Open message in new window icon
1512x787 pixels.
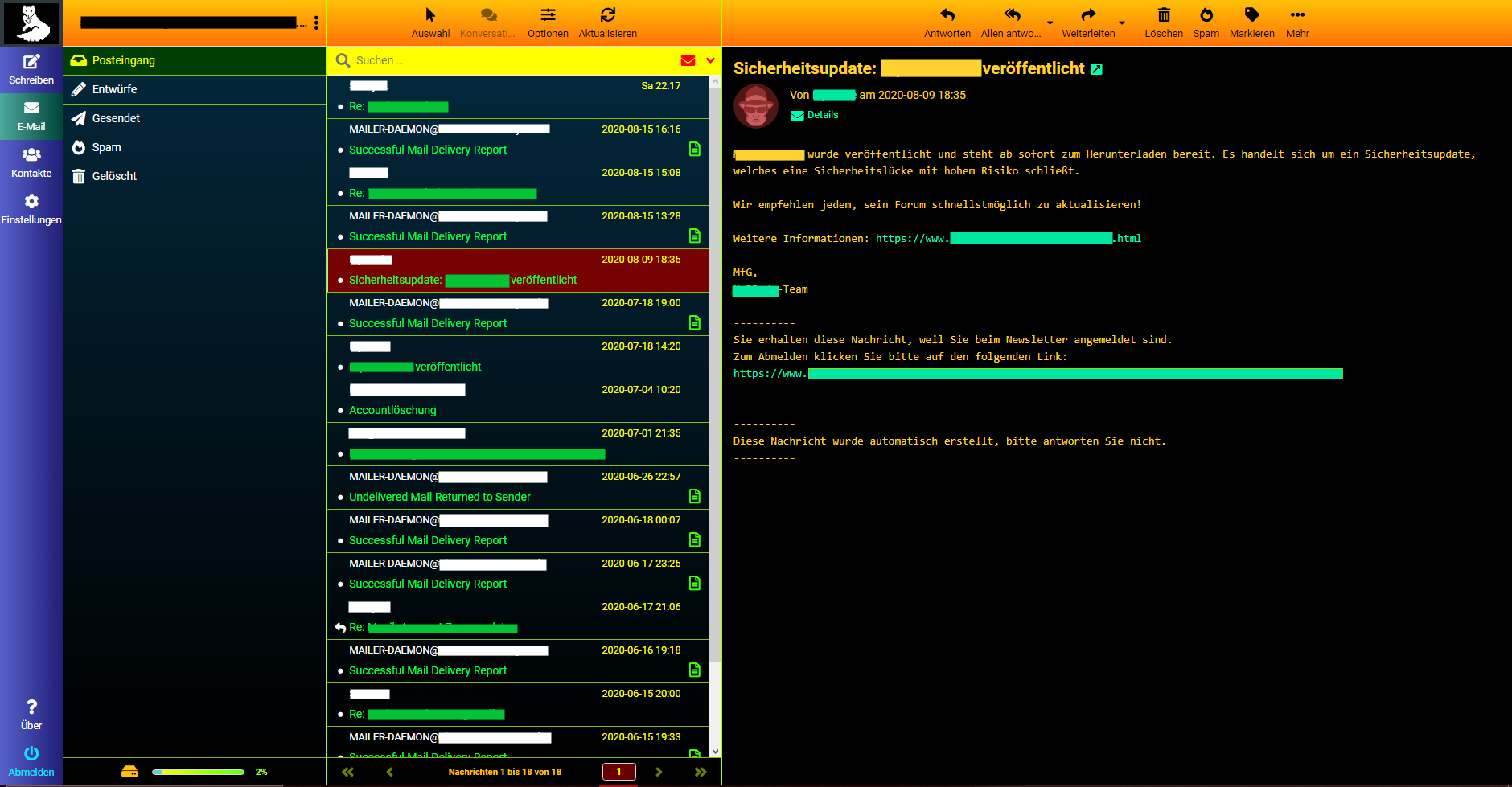[1096, 70]
